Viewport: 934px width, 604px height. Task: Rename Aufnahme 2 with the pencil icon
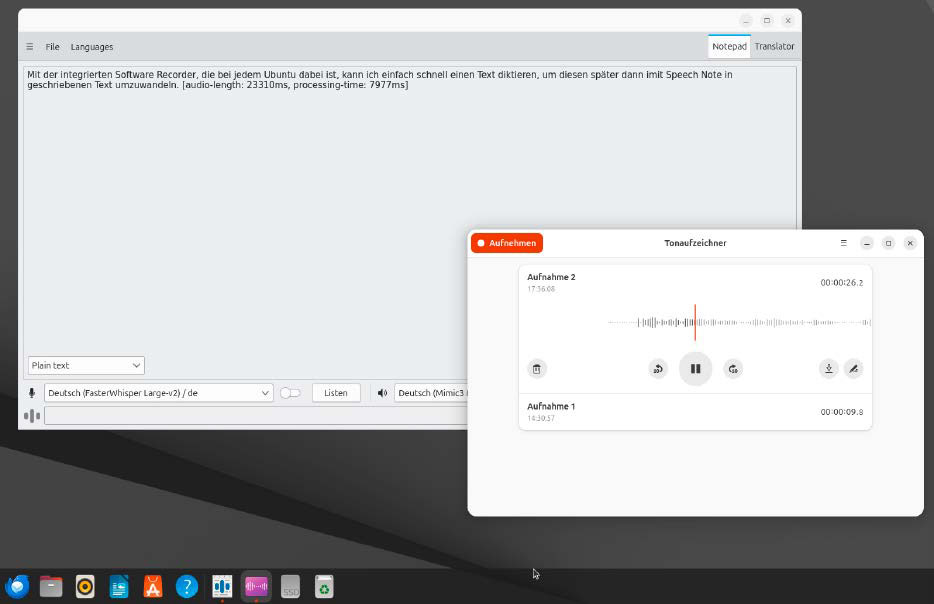coord(854,369)
